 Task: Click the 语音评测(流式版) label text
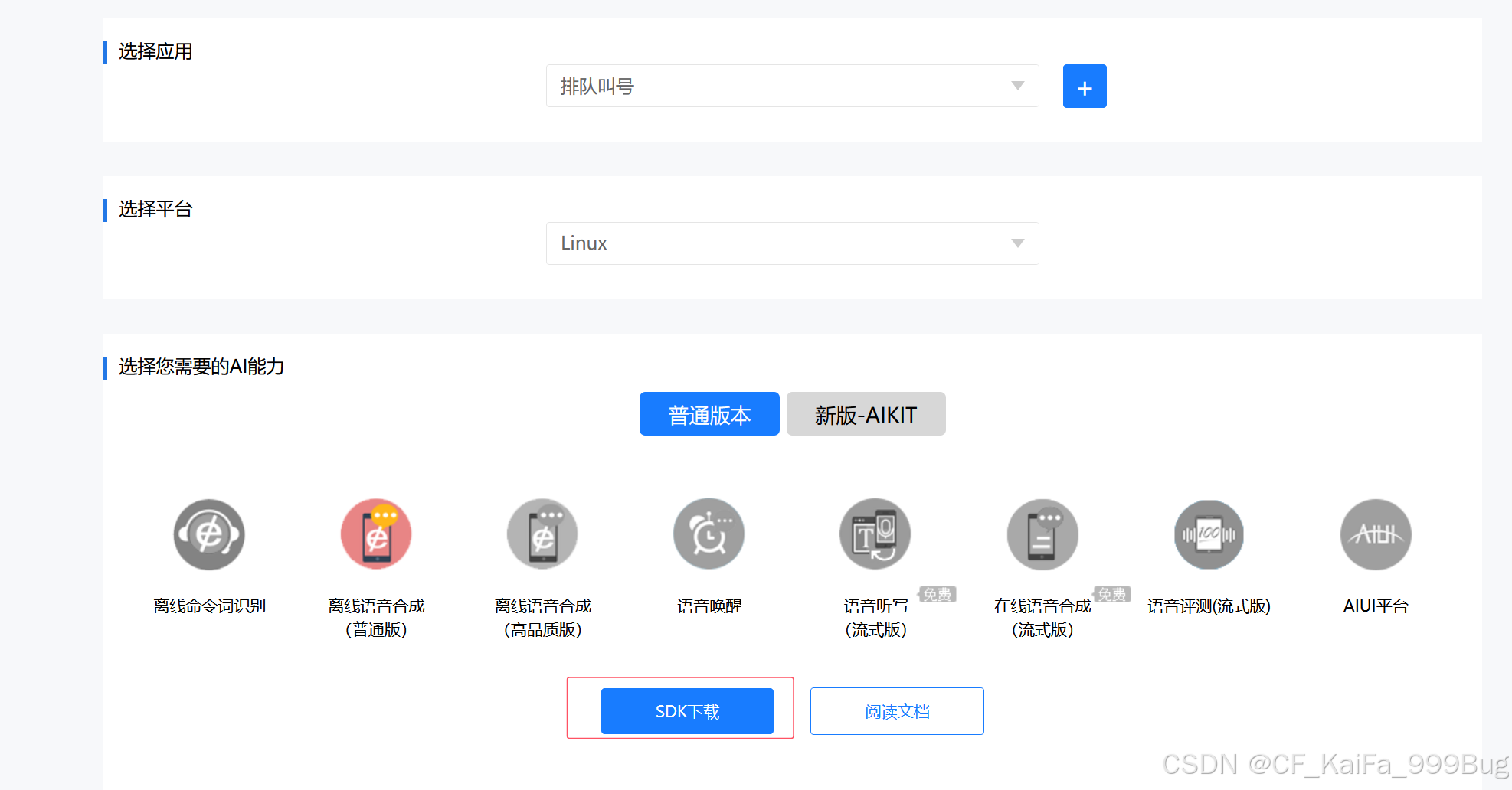(1209, 606)
